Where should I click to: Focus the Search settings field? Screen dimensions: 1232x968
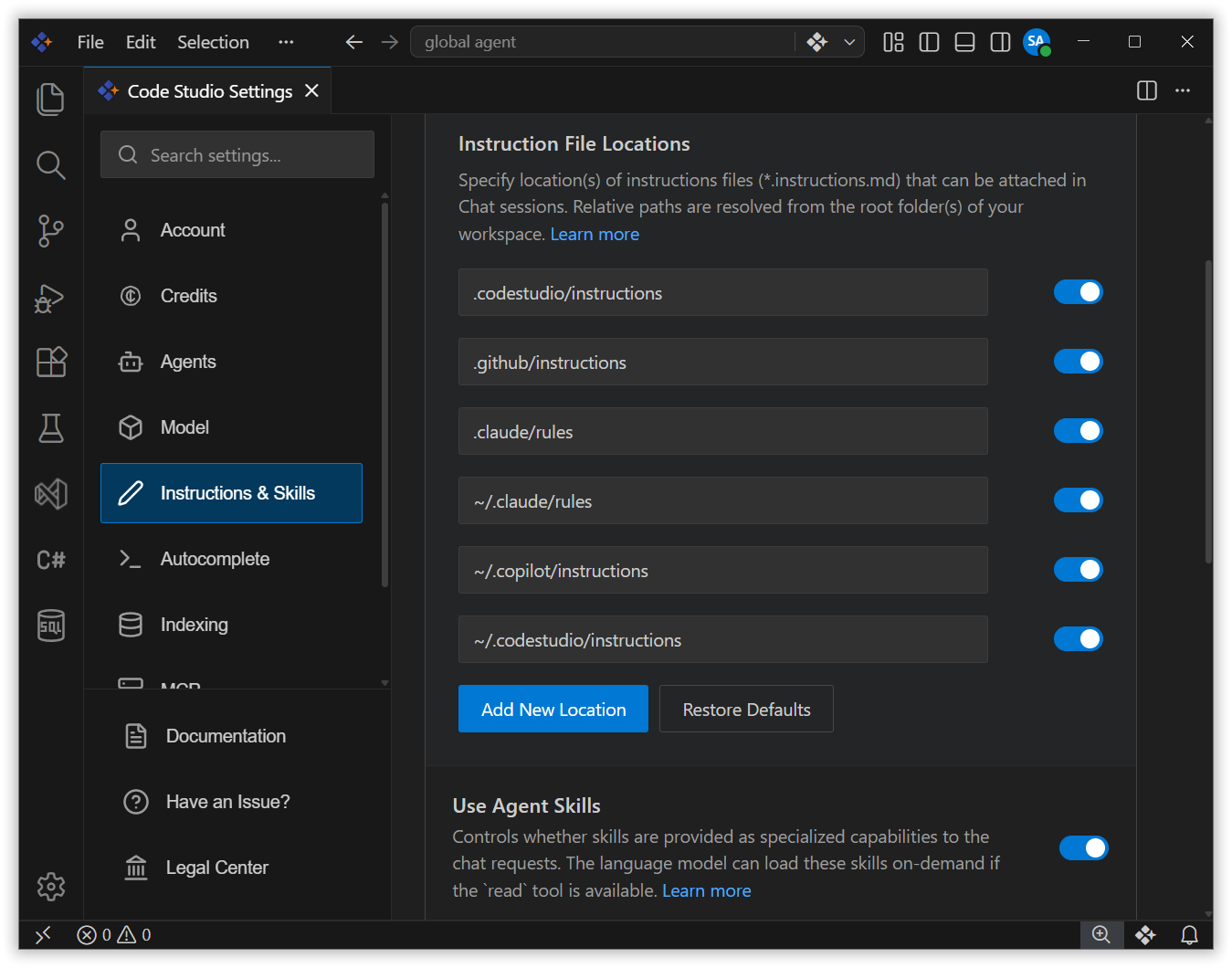(237, 154)
